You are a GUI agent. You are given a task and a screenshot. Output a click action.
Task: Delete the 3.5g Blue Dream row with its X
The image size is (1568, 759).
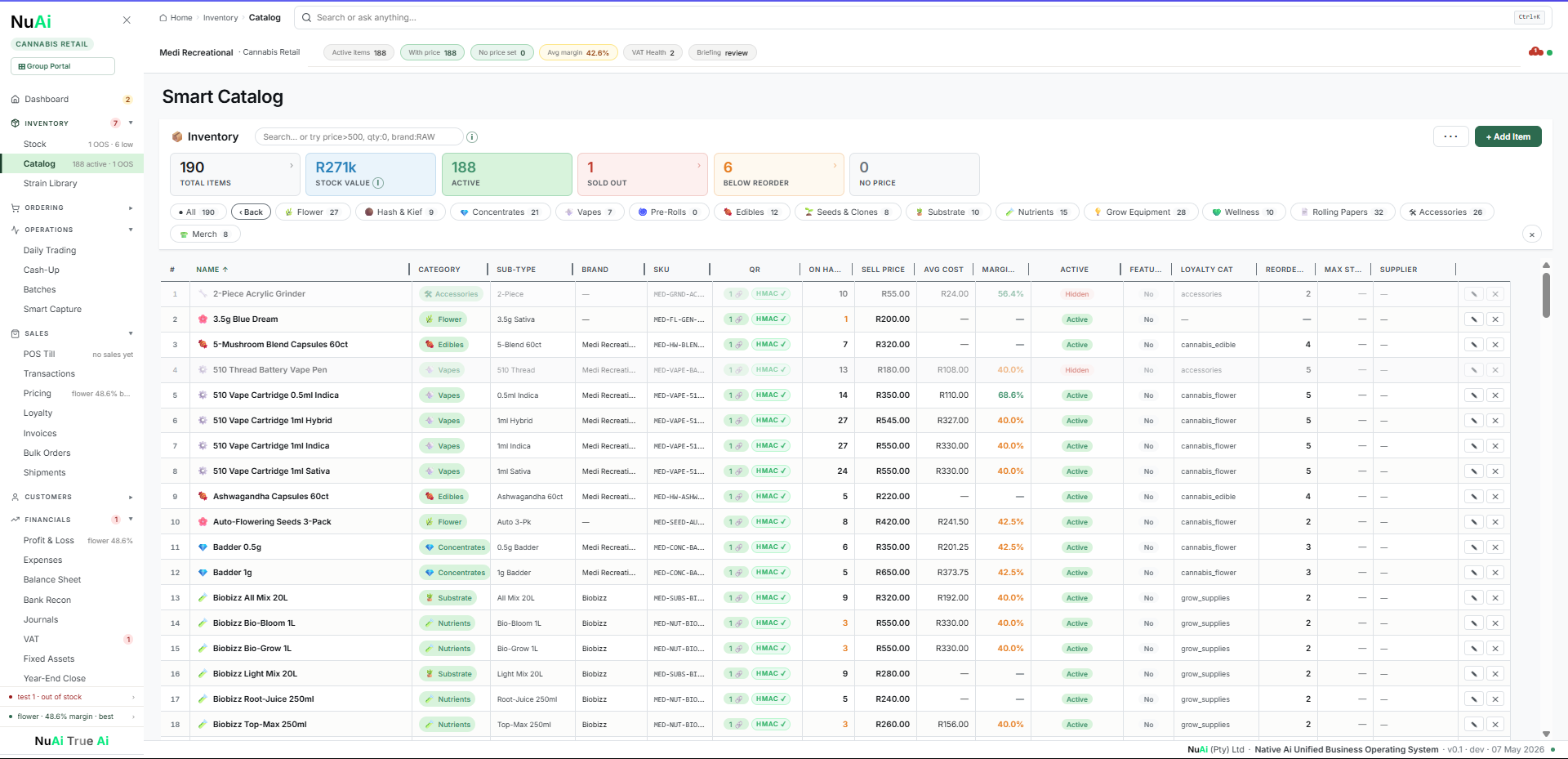click(1495, 319)
